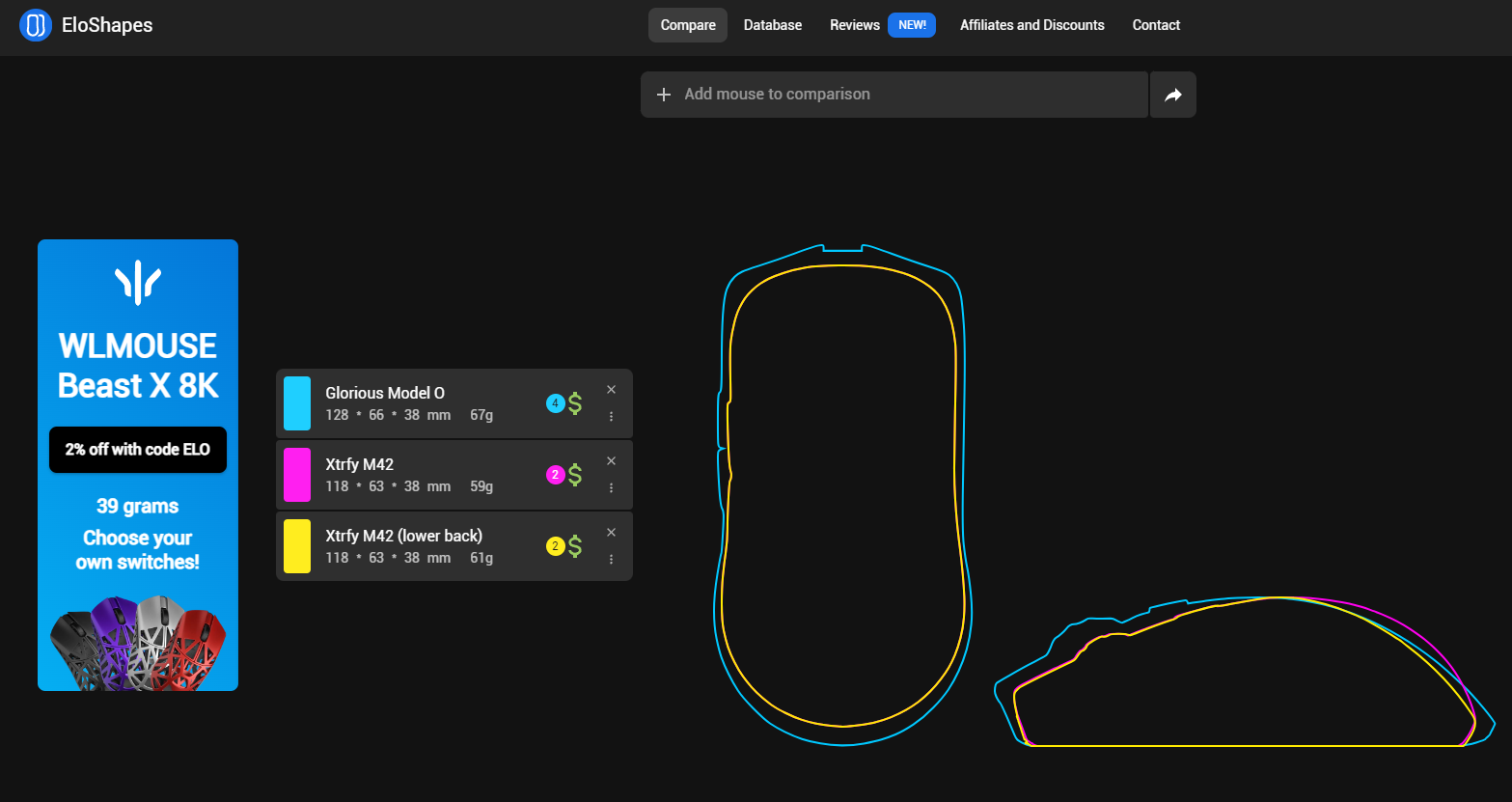The height and width of the screenshot is (802, 1512).
Task: Select the Xtrfy M42 (lower back) name
Action: click(403, 536)
